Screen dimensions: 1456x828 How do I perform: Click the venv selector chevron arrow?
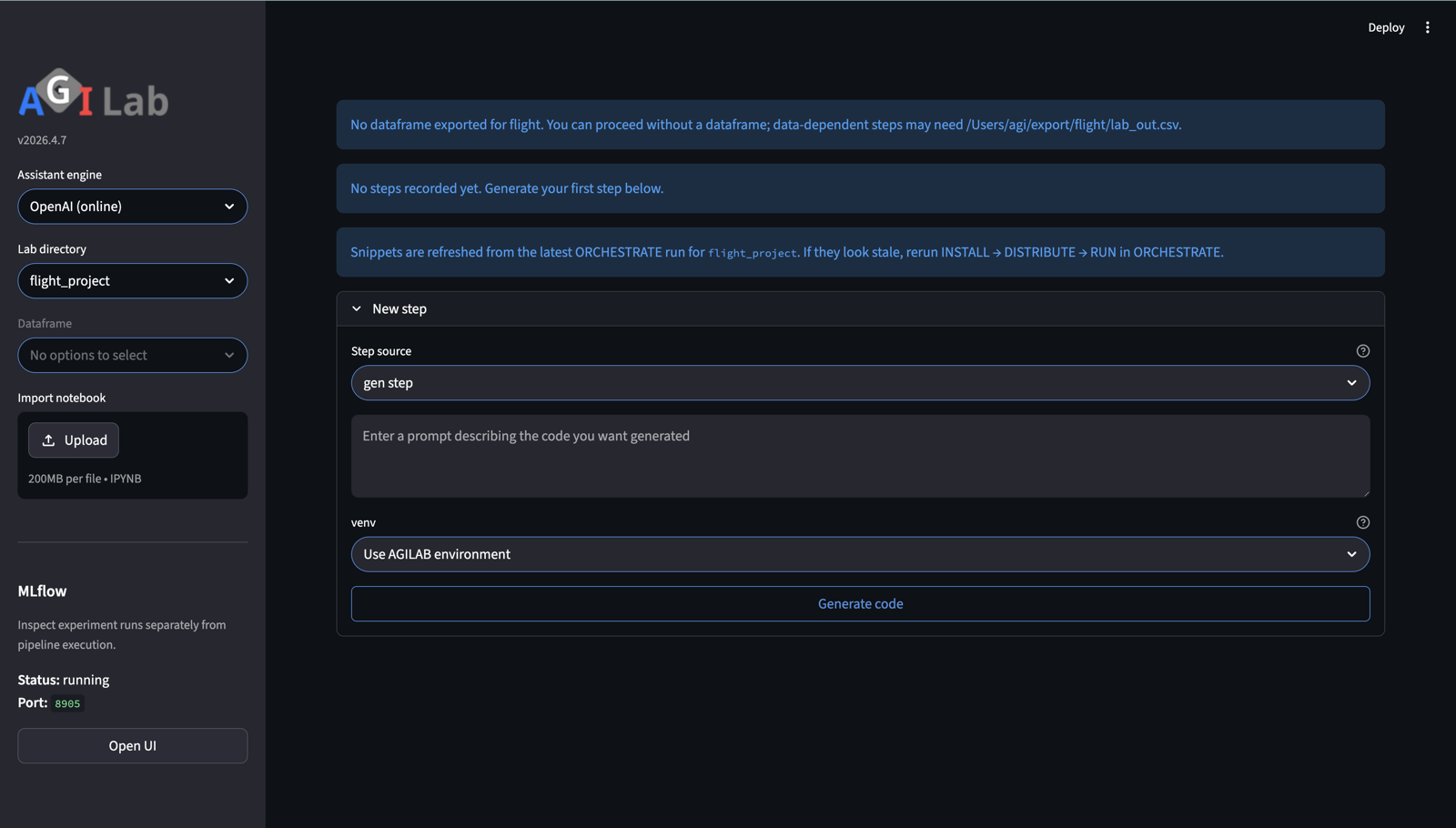[x=1352, y=554]
